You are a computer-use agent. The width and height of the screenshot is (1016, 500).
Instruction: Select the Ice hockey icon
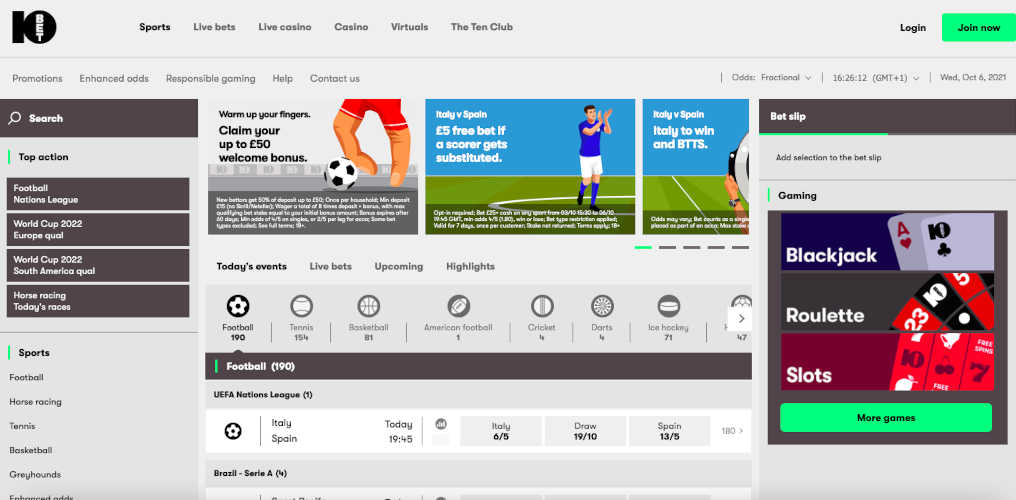tap(669, 306)
